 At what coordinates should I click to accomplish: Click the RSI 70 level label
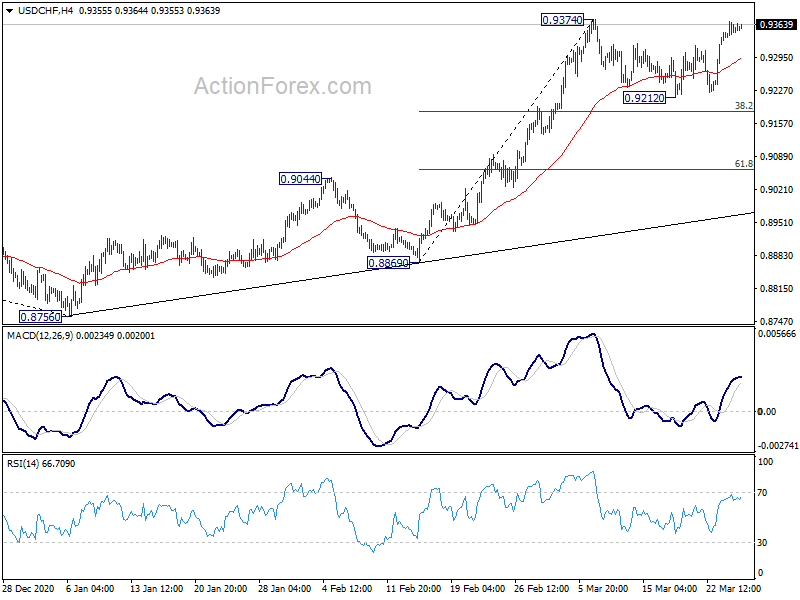coord(762,493)
